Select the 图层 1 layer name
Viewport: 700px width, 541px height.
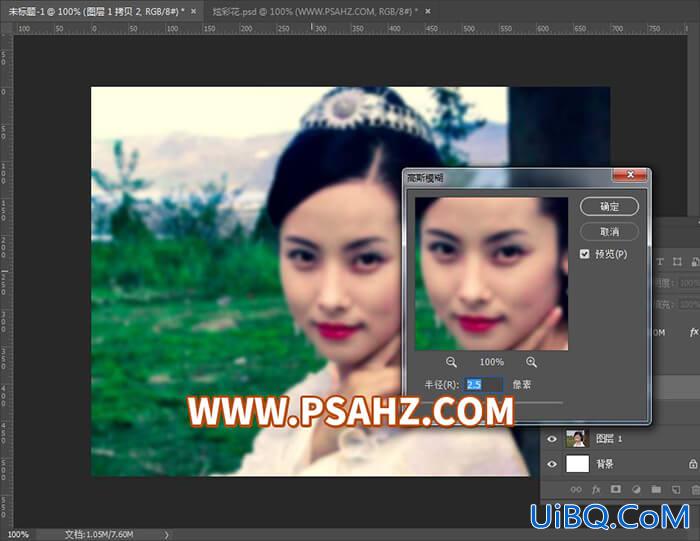(609, 439)
